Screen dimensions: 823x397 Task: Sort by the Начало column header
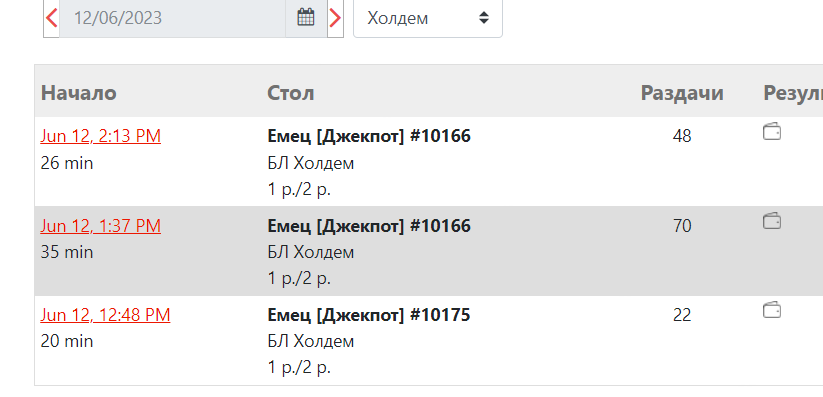(79, 93)
